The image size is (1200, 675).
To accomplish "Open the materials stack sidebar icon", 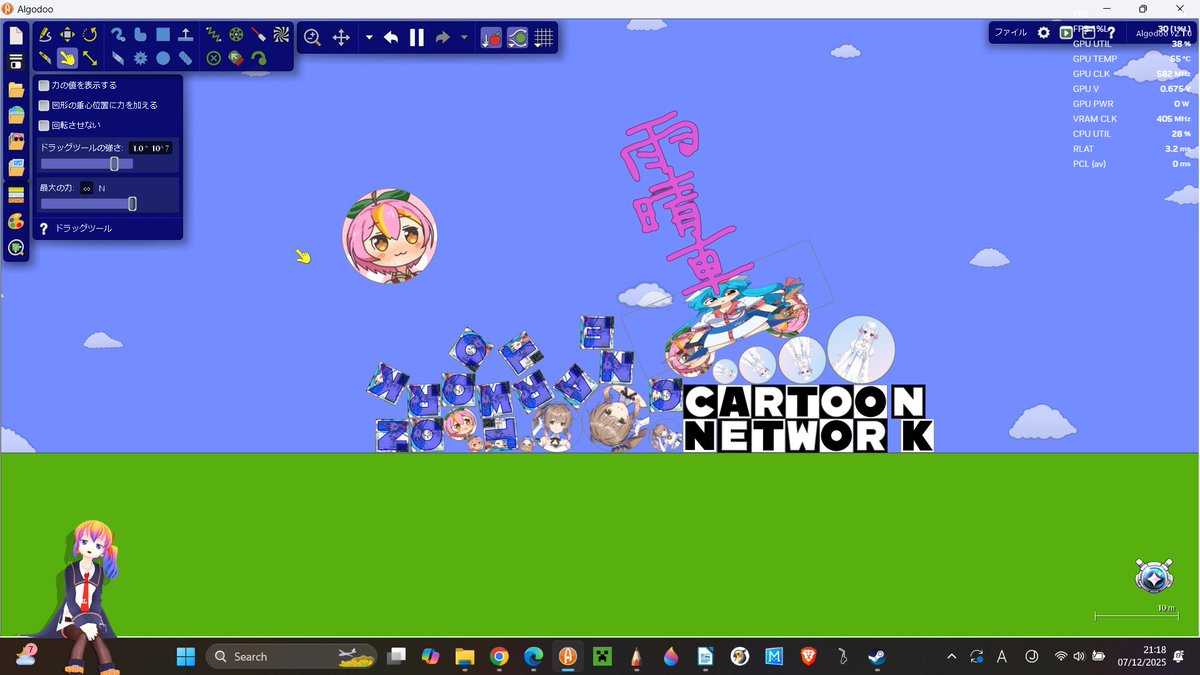I will click(16, 194).
